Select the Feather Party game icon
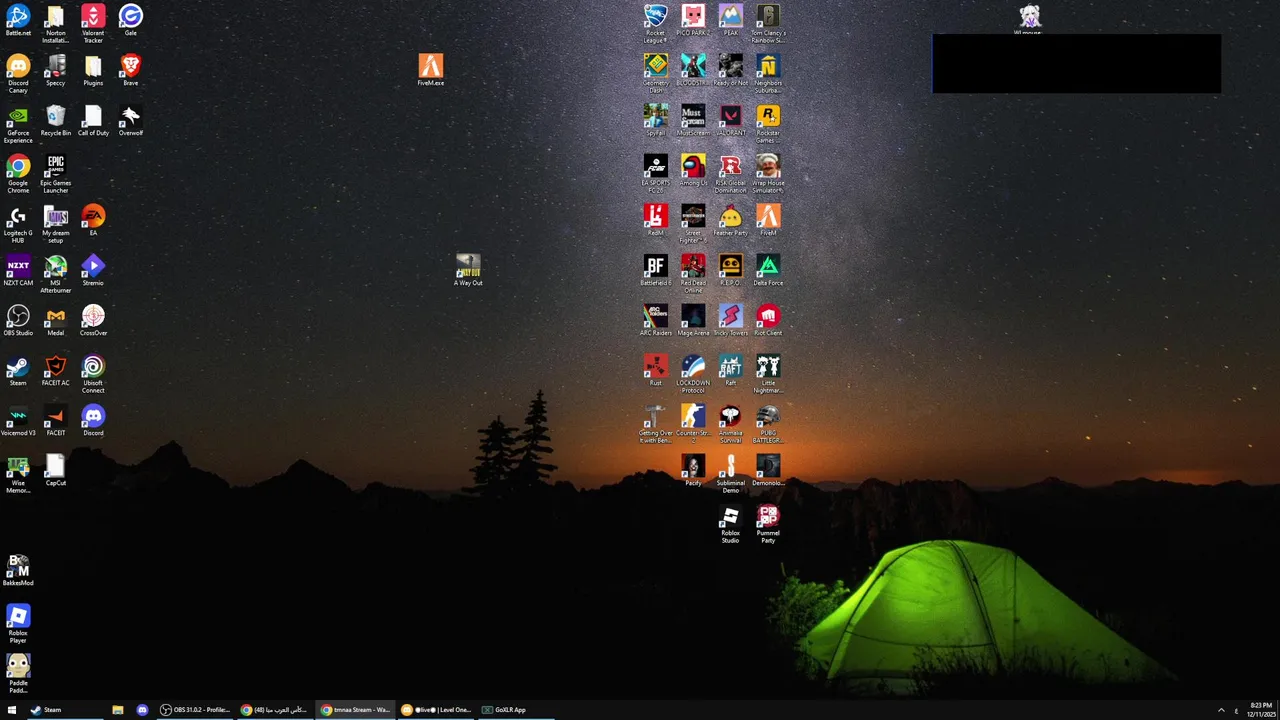The height and width of the screenshot is (720, 1280). coord(730,220)
